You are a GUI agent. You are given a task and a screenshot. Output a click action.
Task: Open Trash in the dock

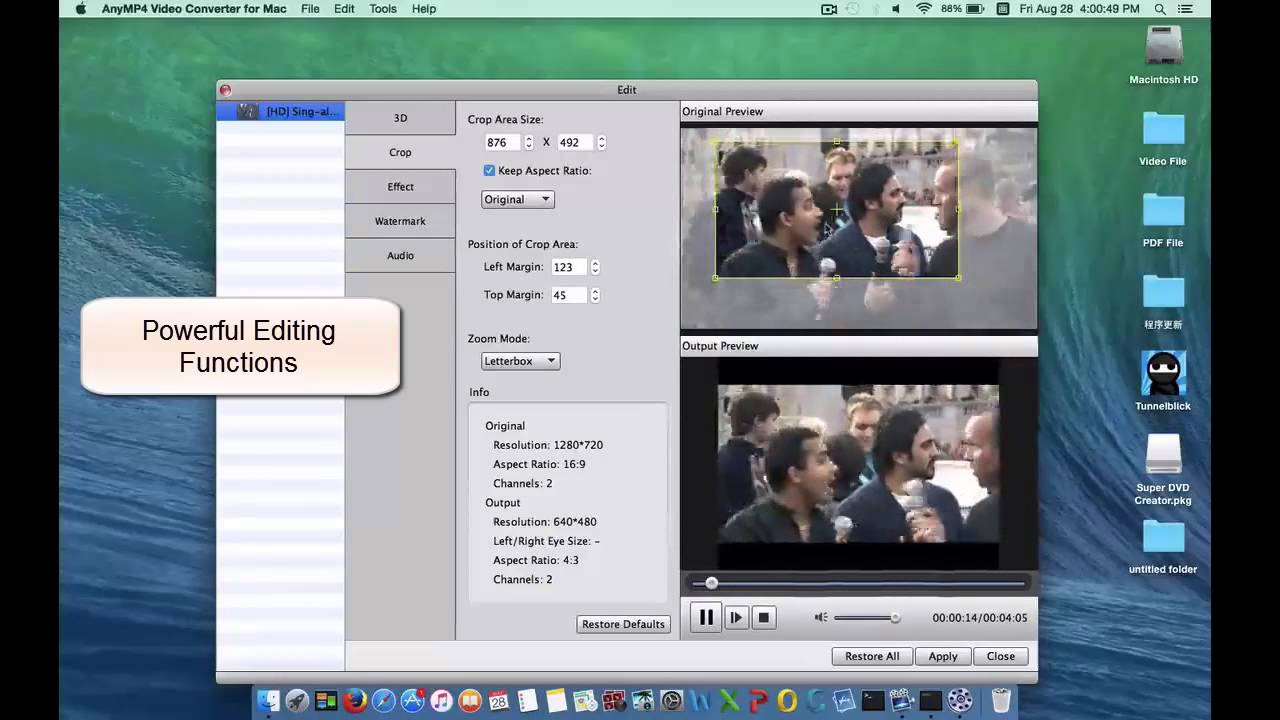(x=1001, y=700)
